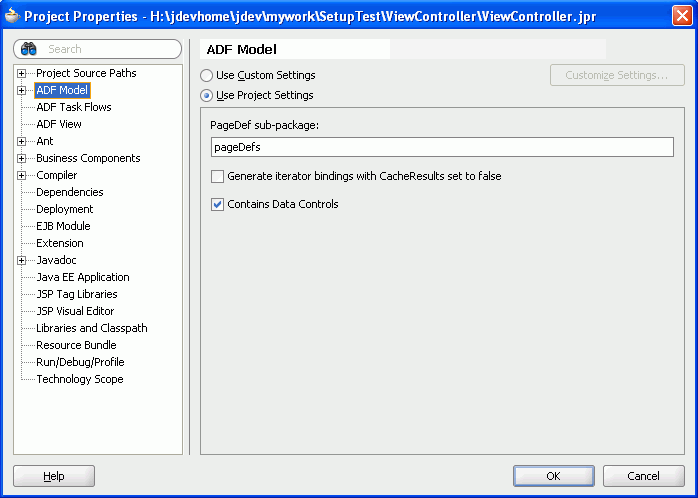The height and width of the screenshot is (498, 698).
Task: Focus the Search text field
Action: (97, 49)
